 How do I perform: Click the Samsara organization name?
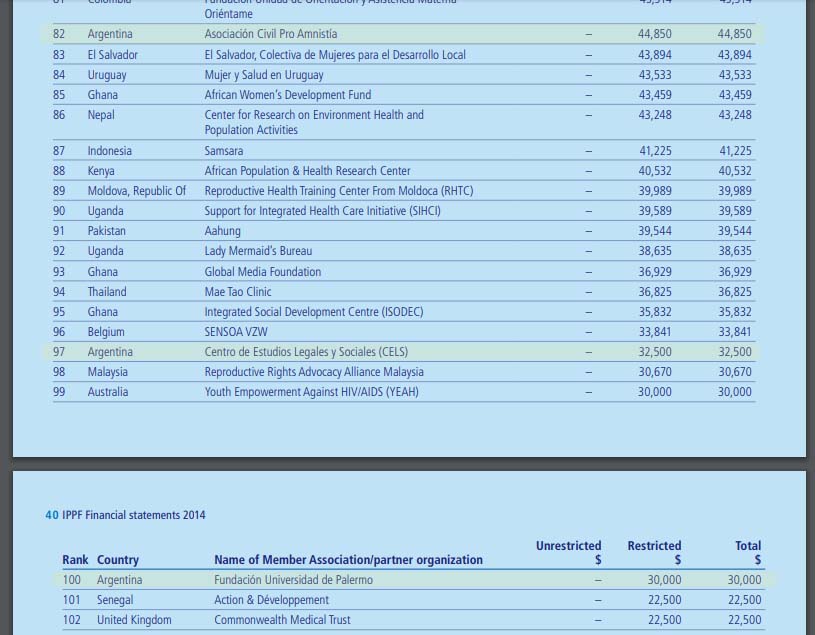tap(223, 151)
